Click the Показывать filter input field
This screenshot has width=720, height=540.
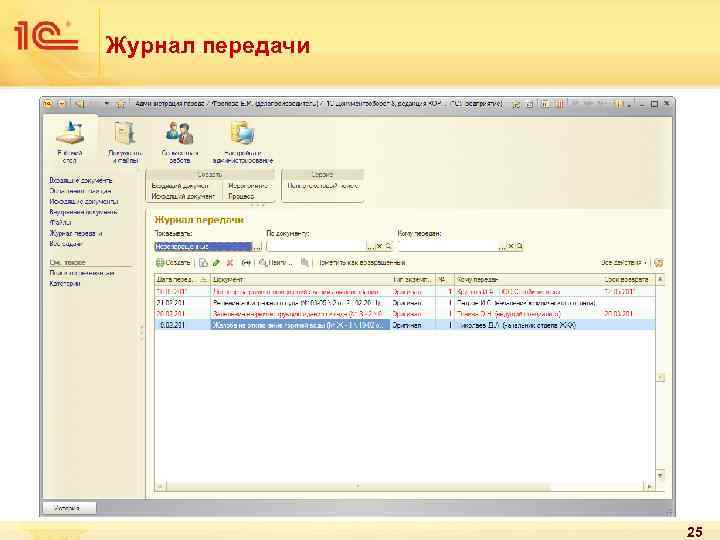click(x=203, y=247)
